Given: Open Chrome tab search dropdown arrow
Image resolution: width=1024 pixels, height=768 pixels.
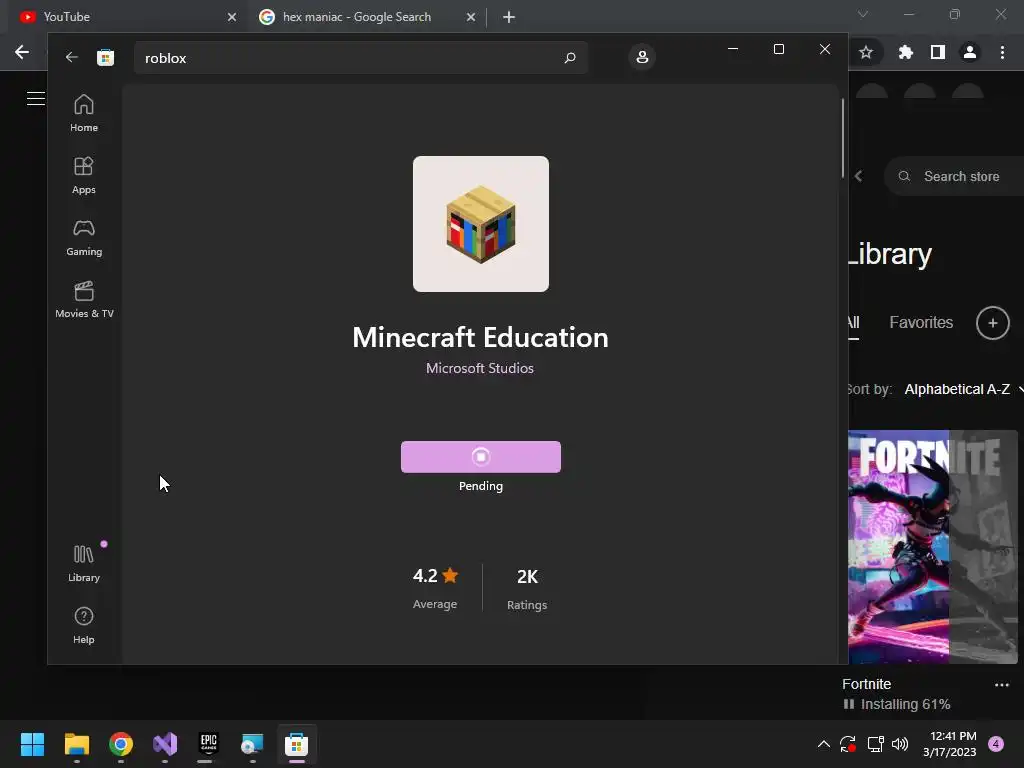Looking at the screenshot, I should pyautogui.click(x=863, y=14).
